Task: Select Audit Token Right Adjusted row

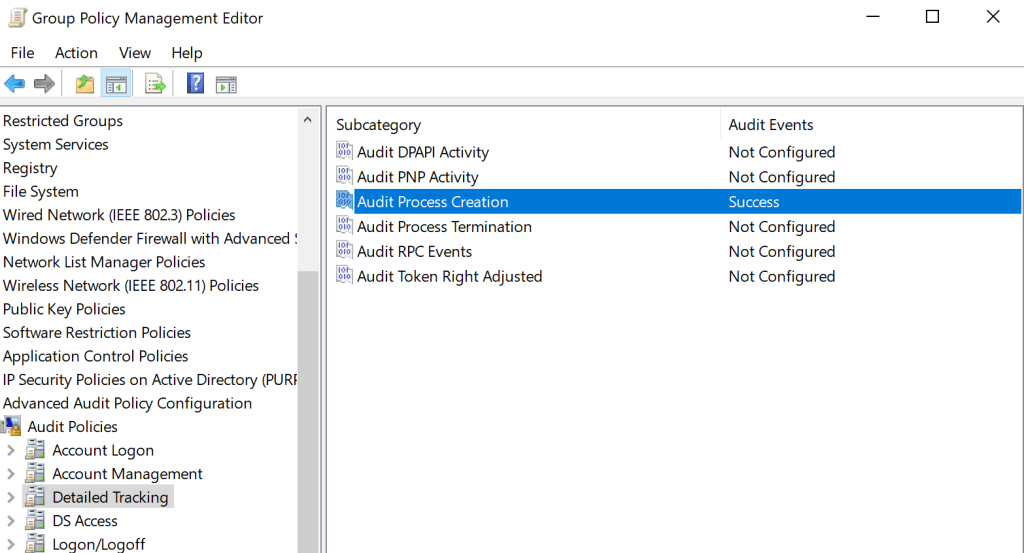Action: coord(449,277)
